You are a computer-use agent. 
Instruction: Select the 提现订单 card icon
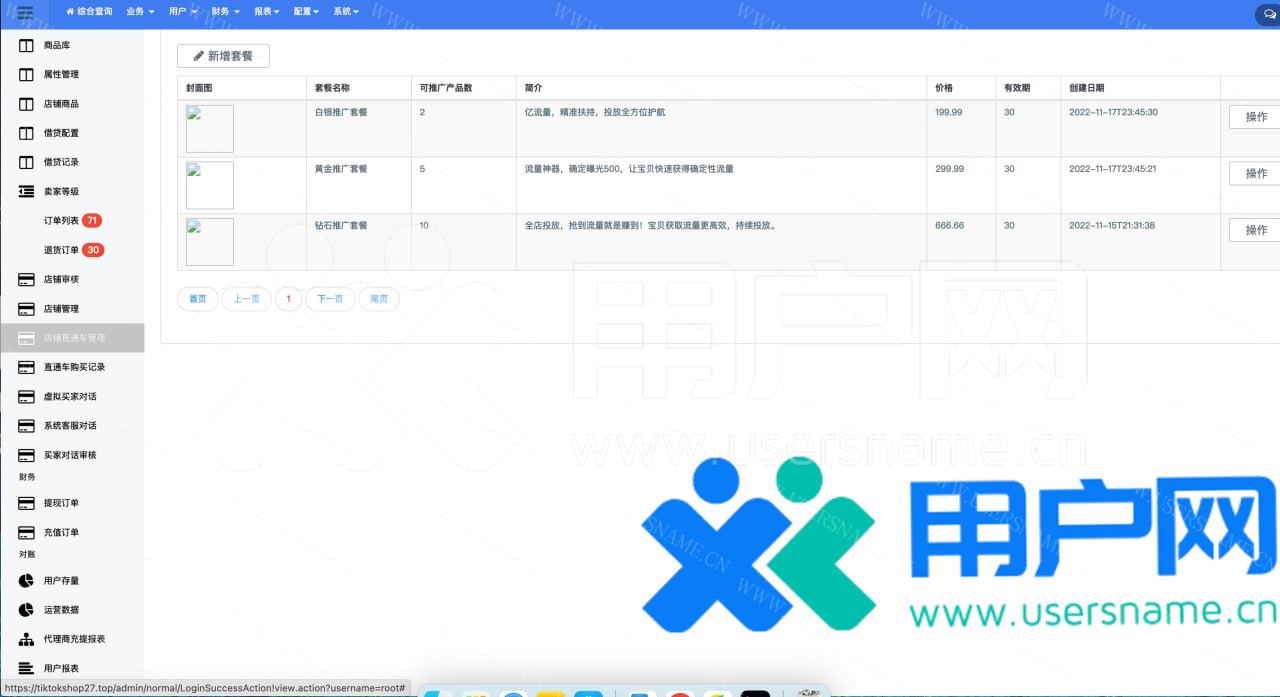point(26,503)
